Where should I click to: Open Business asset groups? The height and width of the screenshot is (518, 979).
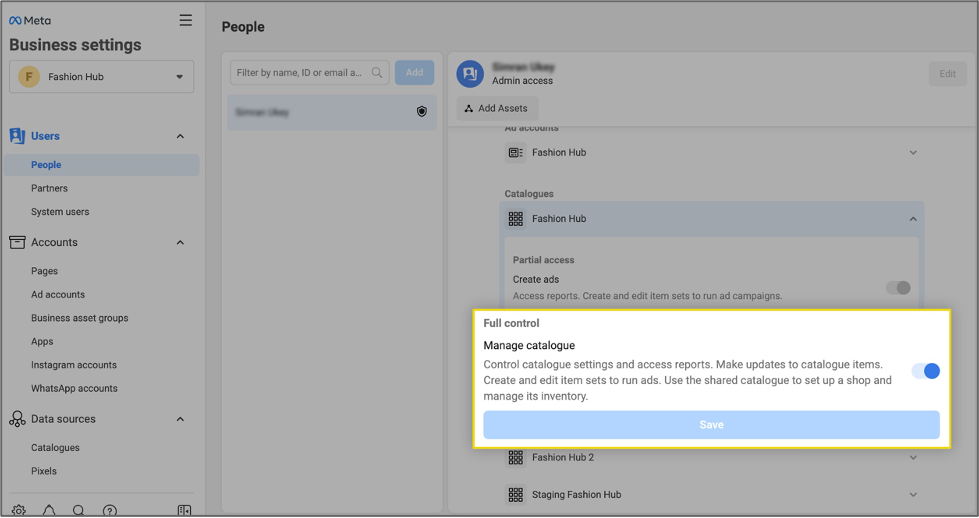[79, 318]
